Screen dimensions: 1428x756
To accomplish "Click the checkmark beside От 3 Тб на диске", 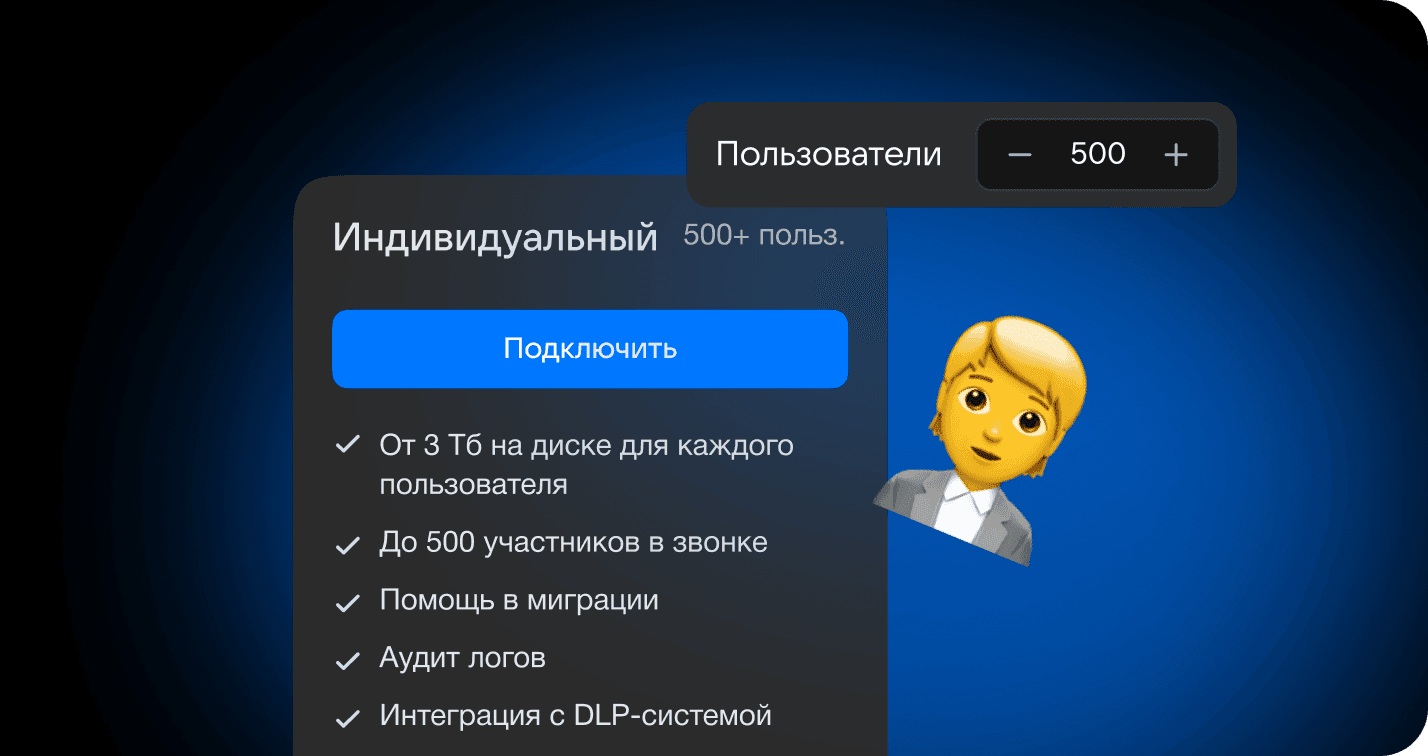I will coord(347,445).
